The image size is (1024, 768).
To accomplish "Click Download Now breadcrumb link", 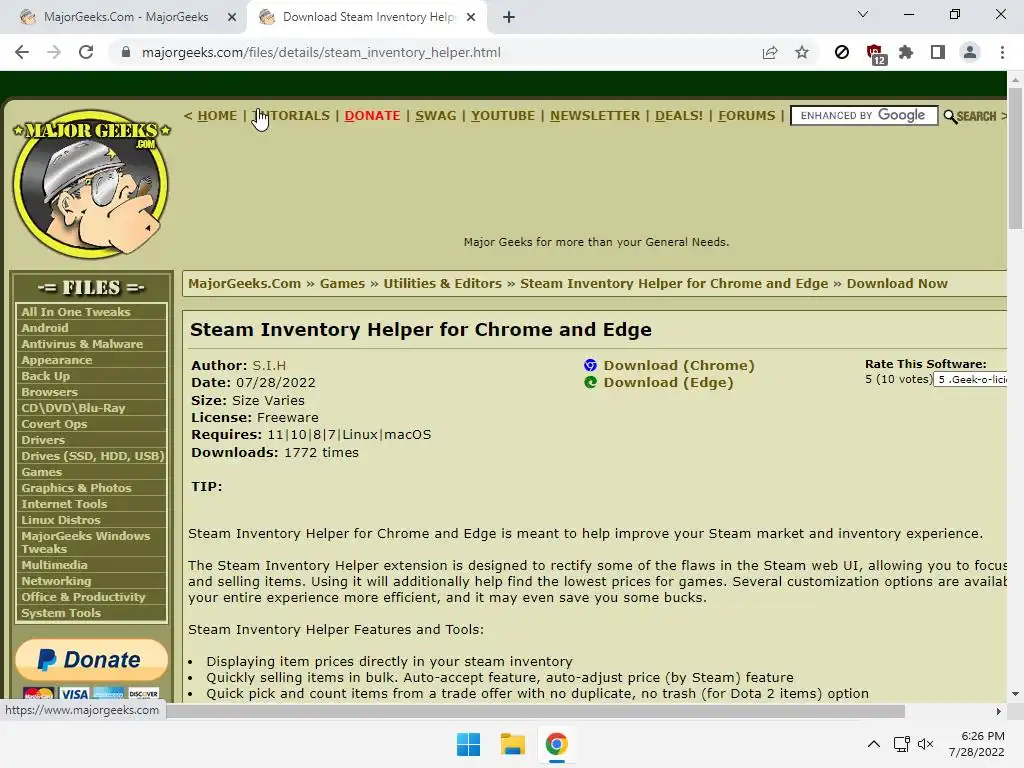I will click(x=897, y=283).
